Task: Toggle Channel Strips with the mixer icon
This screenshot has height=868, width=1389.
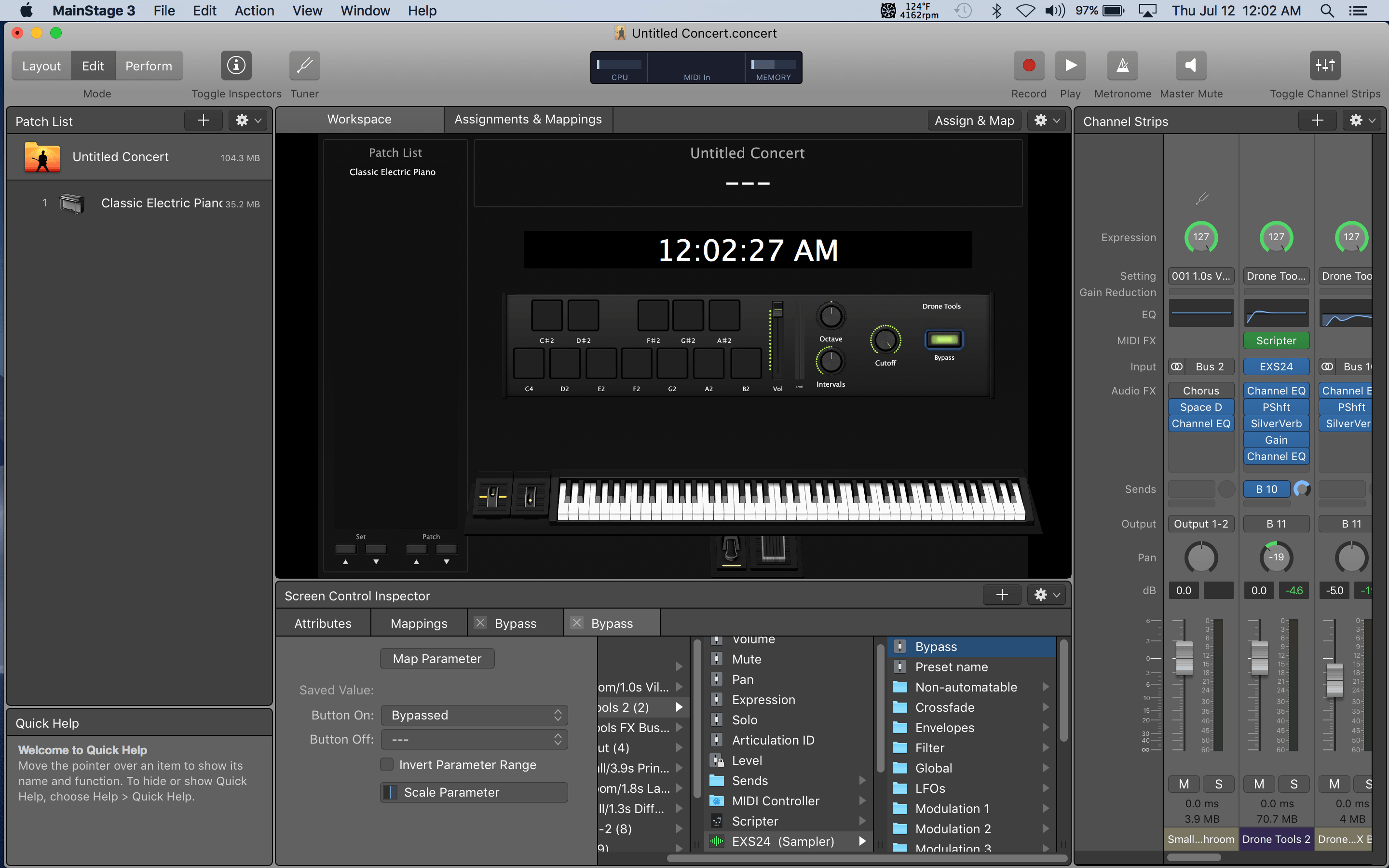Action: [x=1325, y=66]
